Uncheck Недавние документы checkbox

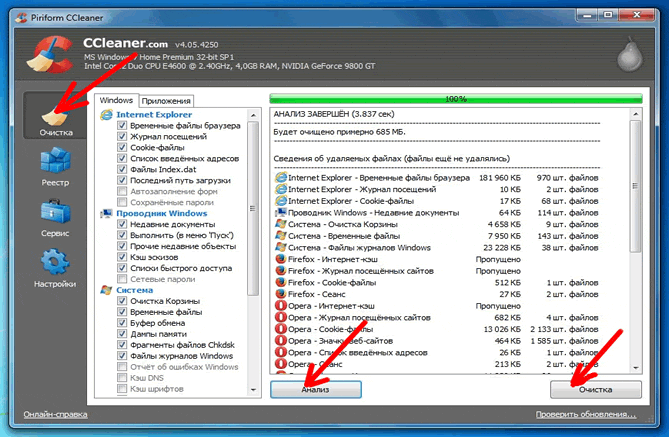(x=122, y=224)
